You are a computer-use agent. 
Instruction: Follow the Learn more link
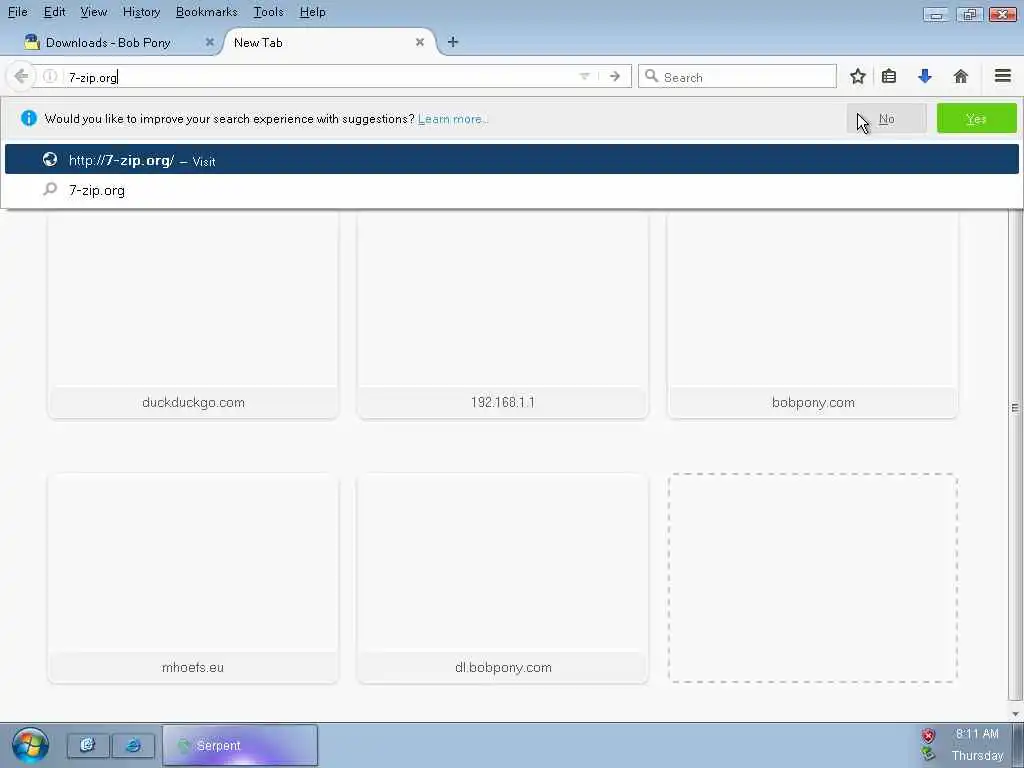click(x=453, y=119)
